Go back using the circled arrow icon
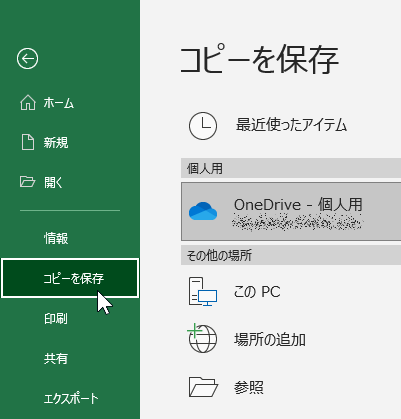Viewport: 401px width, 419px height. pos(27,59)
